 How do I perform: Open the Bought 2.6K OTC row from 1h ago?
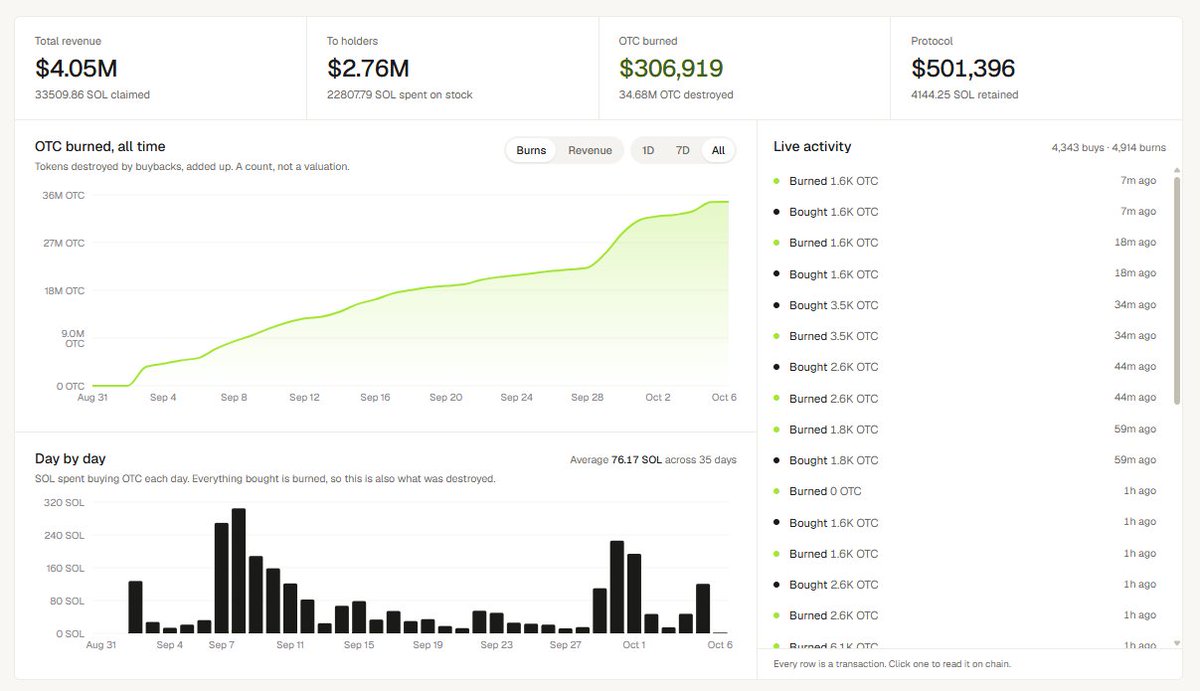pyautogui.click(x=965, y=585)
